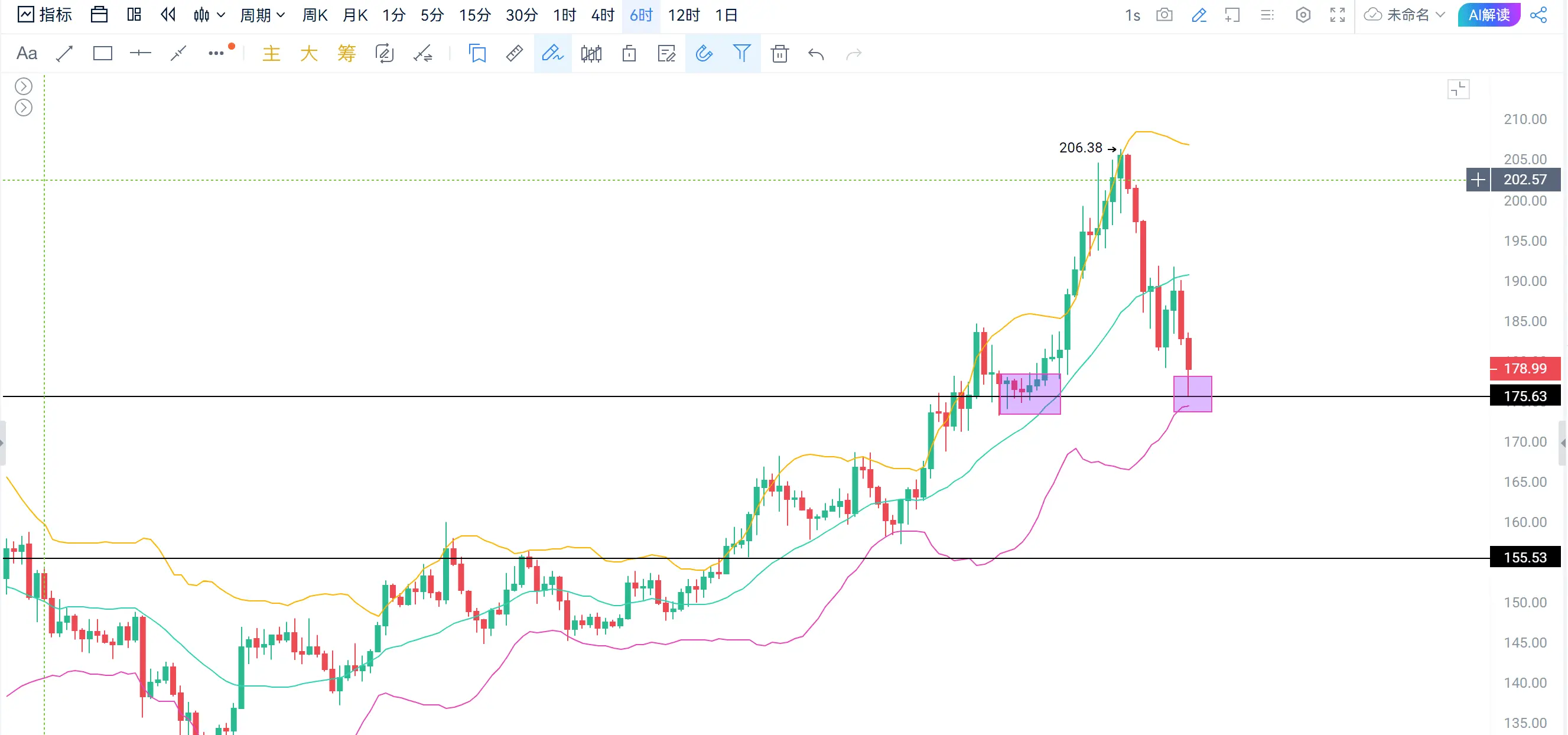Click the candlestick bars pattern icon
Image resolution: width=1568 pixels, height=735 pixels.
pyautogui.click(x=591, y=54)
